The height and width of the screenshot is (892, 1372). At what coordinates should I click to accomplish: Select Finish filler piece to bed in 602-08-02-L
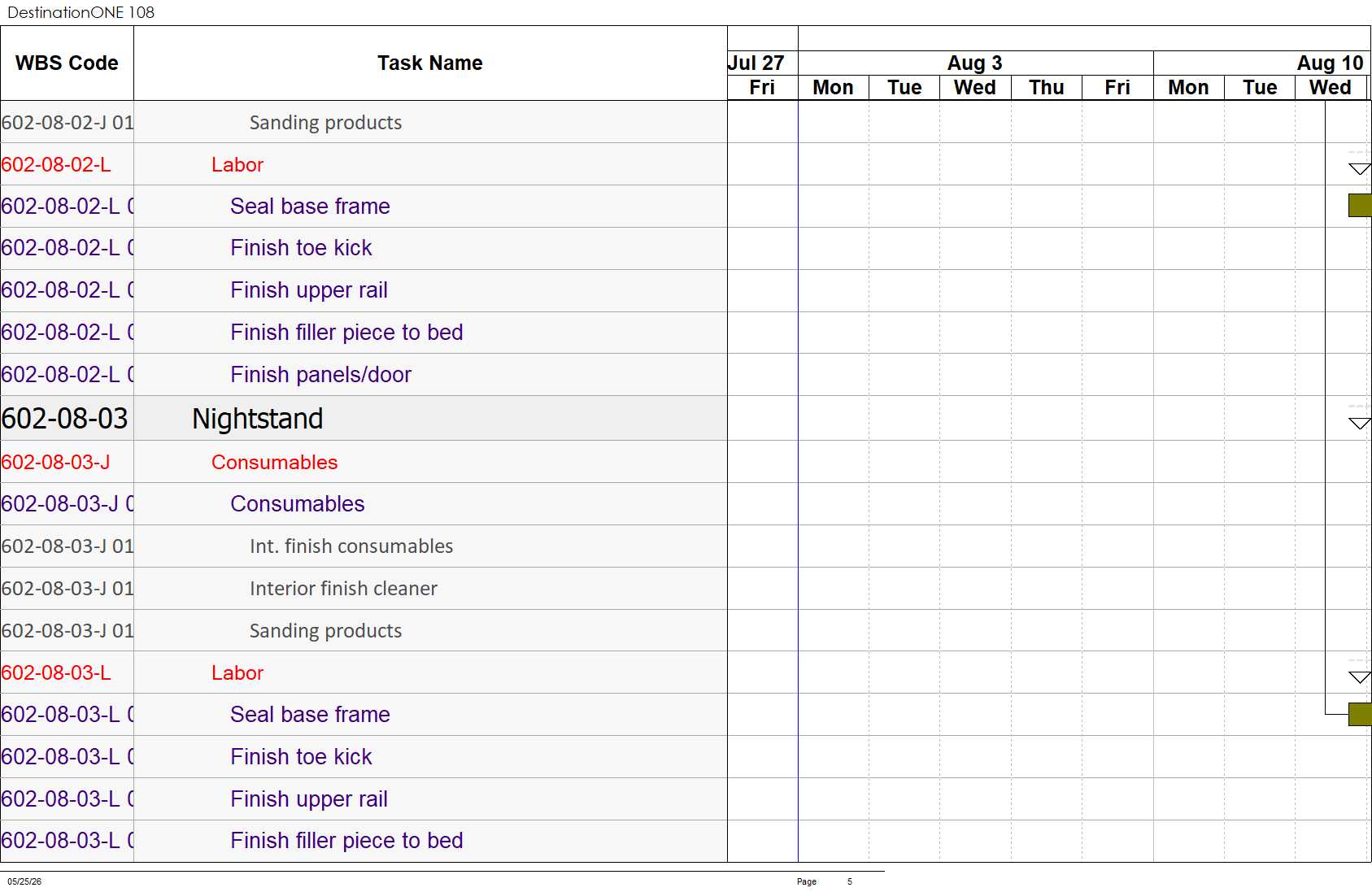pos(364,333)
